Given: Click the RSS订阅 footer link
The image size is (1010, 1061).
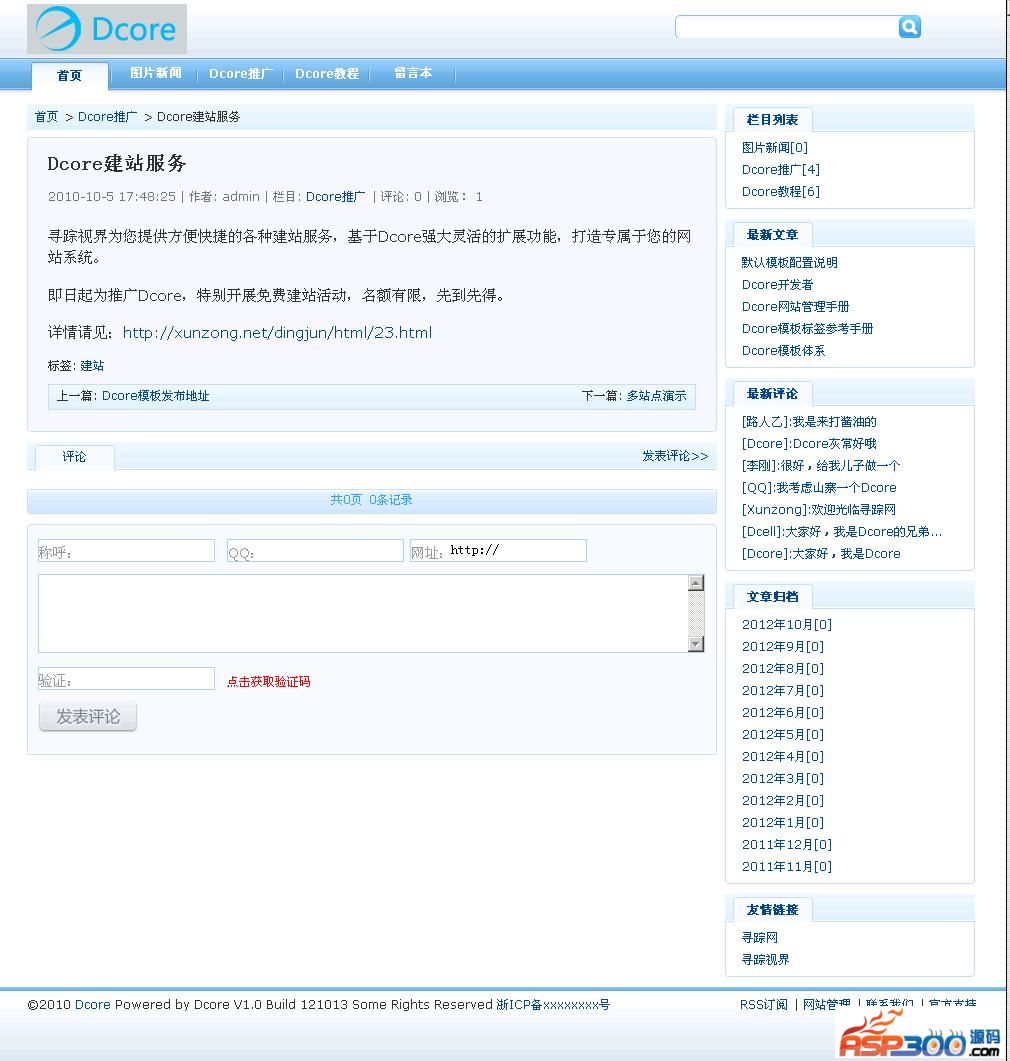Looking at the screenshot, I should click(x=764, y=1005).
